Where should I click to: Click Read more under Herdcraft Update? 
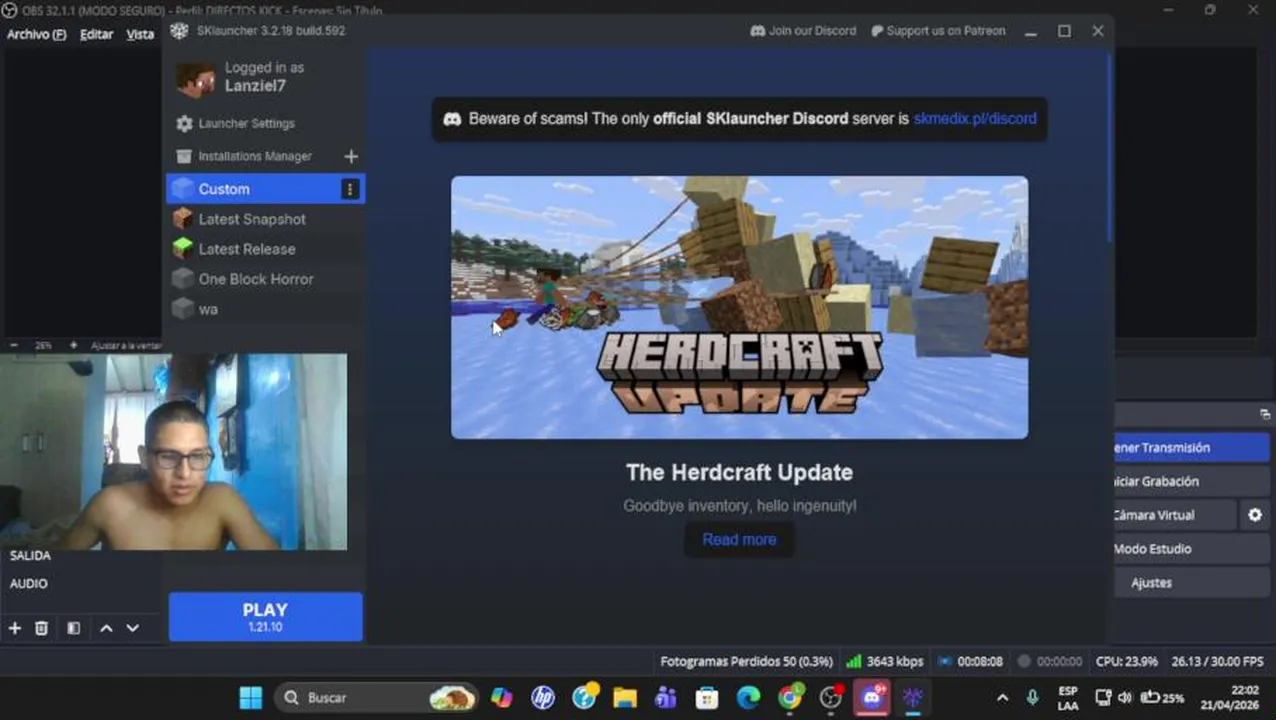click(x=739, y=539)
